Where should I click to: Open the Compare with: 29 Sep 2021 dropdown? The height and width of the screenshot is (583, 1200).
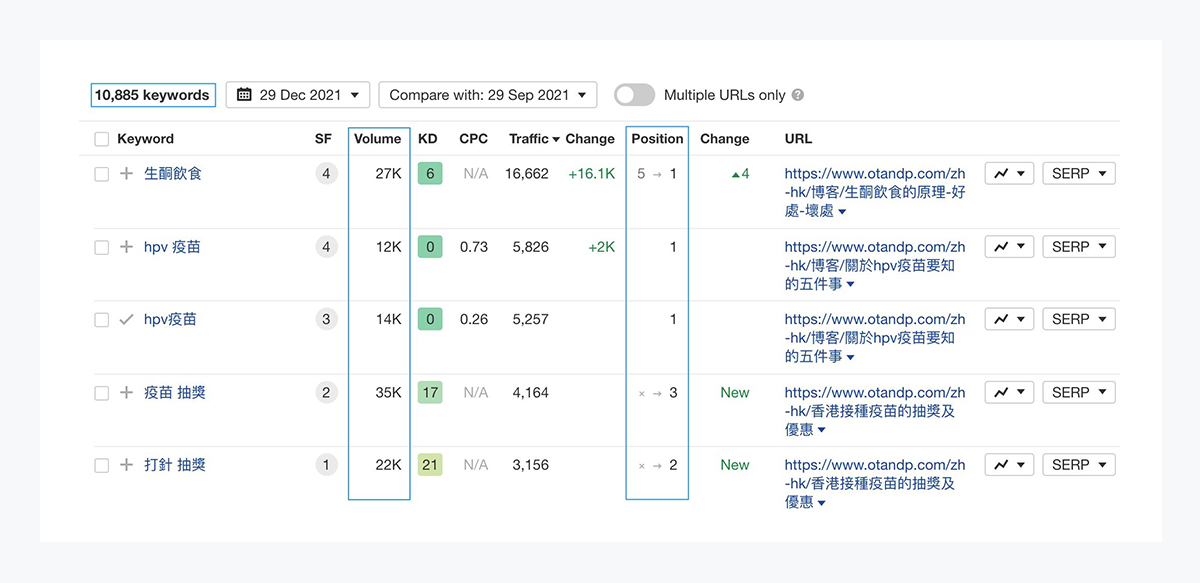(487, 95)
